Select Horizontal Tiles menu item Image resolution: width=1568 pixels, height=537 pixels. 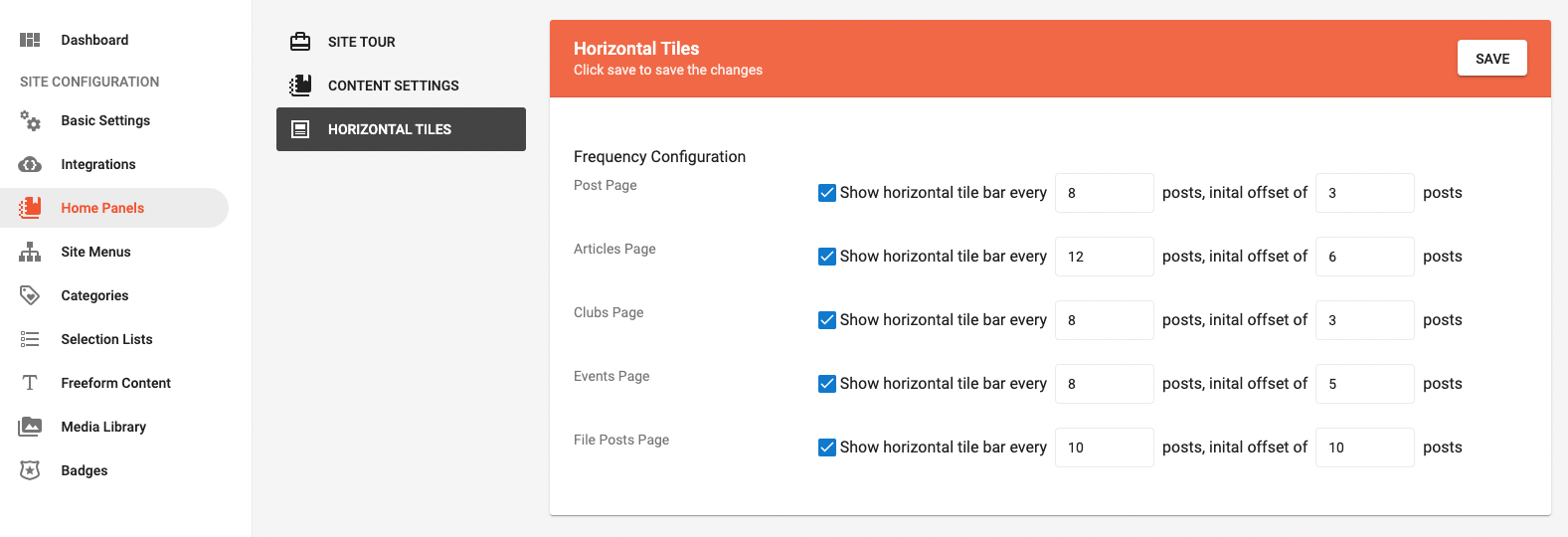401,129
